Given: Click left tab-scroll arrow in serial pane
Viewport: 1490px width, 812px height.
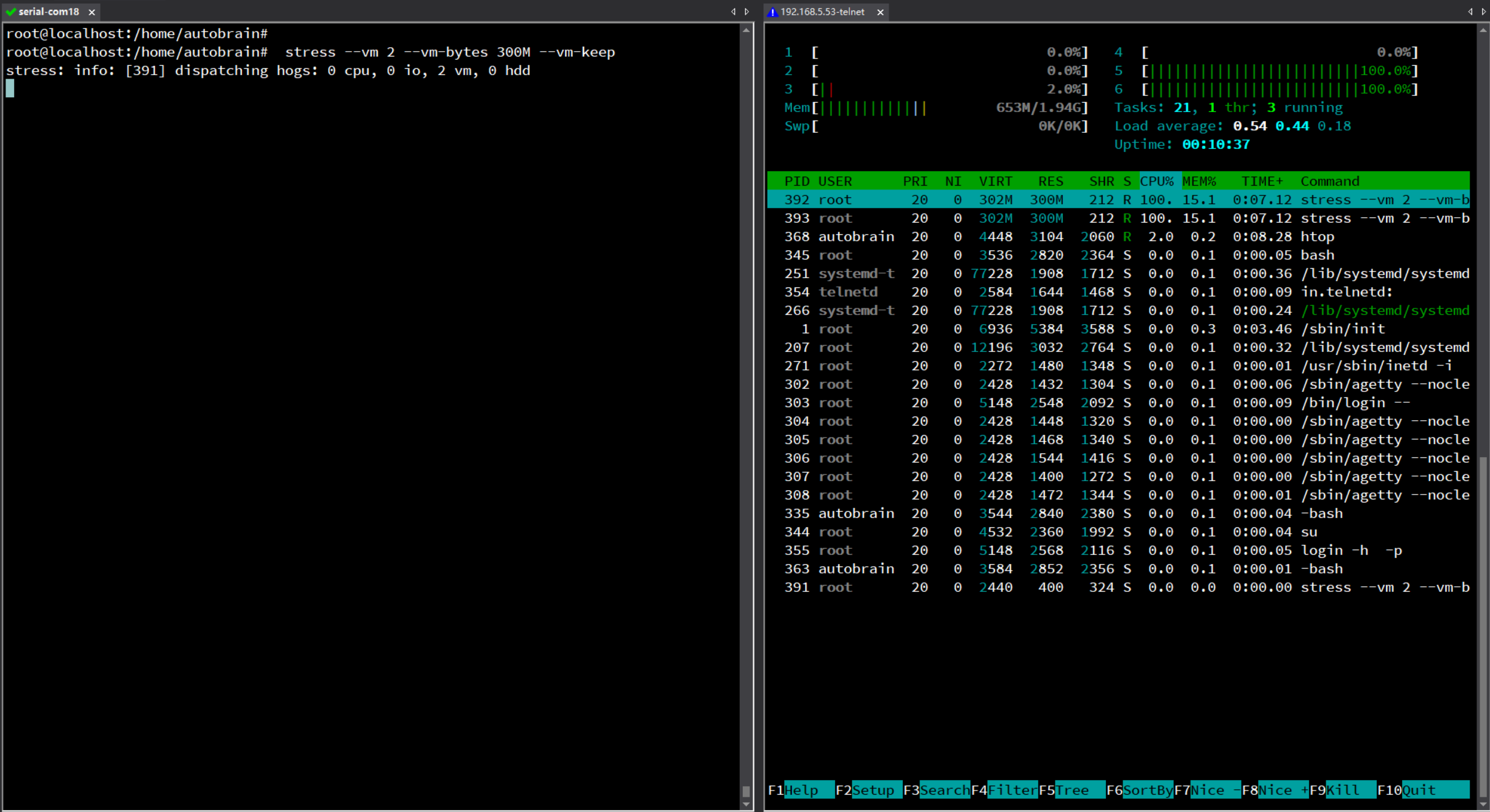Looking at the screenshot, I should (733, 12).
